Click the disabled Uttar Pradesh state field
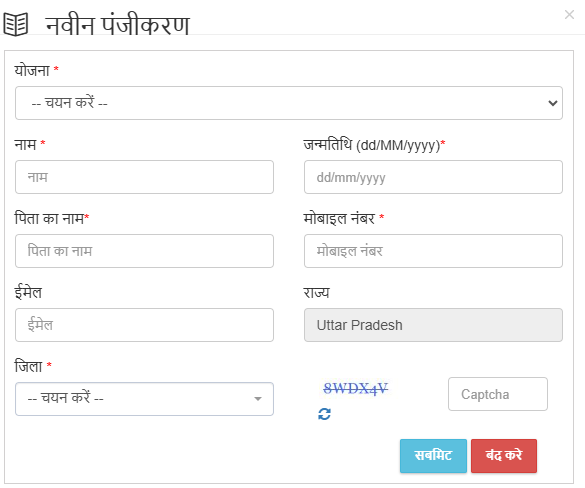The width and height of the screenshot is (585, 488). (433, 325)
